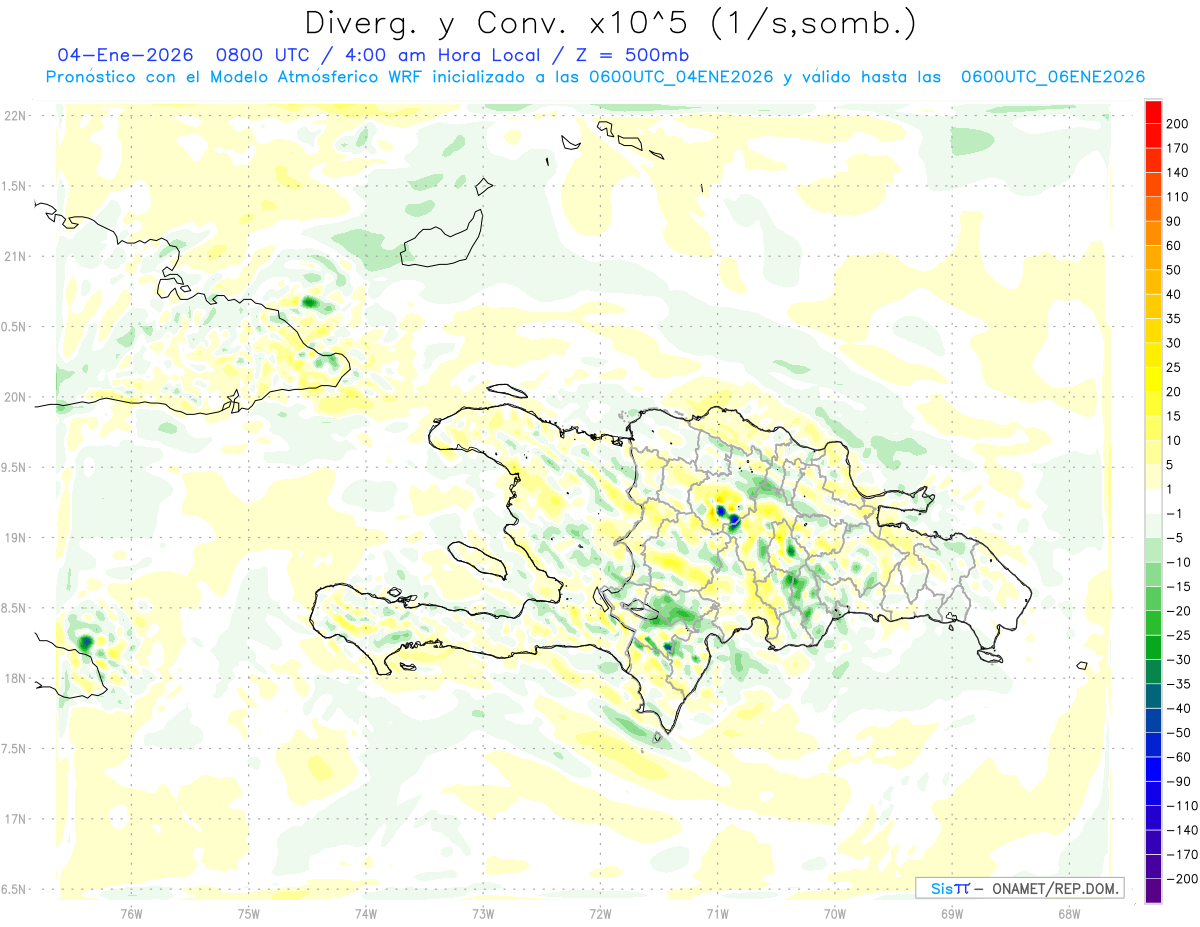Click the '-200' value at the colorbar bottom
The height and width of the screenshot is (927, 1200).
tap(1180, 879)
